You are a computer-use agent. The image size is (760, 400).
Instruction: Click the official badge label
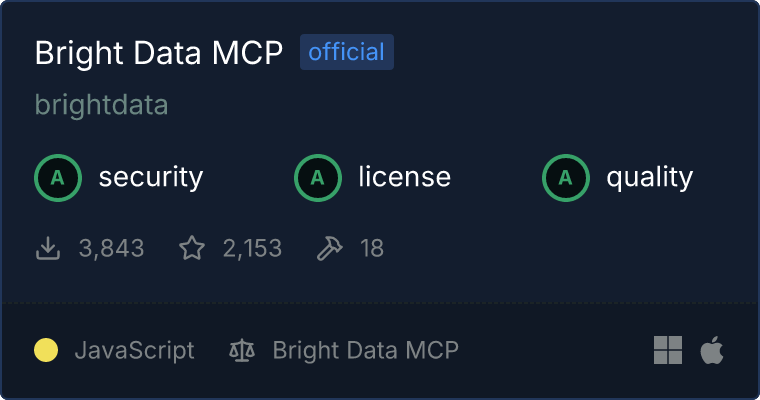(346, 52)
